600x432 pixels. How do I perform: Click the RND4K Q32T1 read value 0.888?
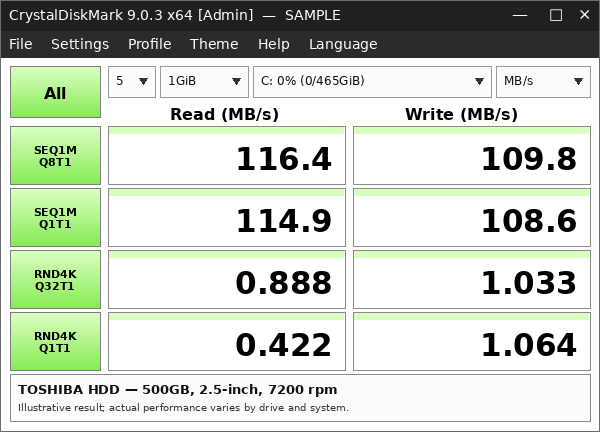(227, 280)
